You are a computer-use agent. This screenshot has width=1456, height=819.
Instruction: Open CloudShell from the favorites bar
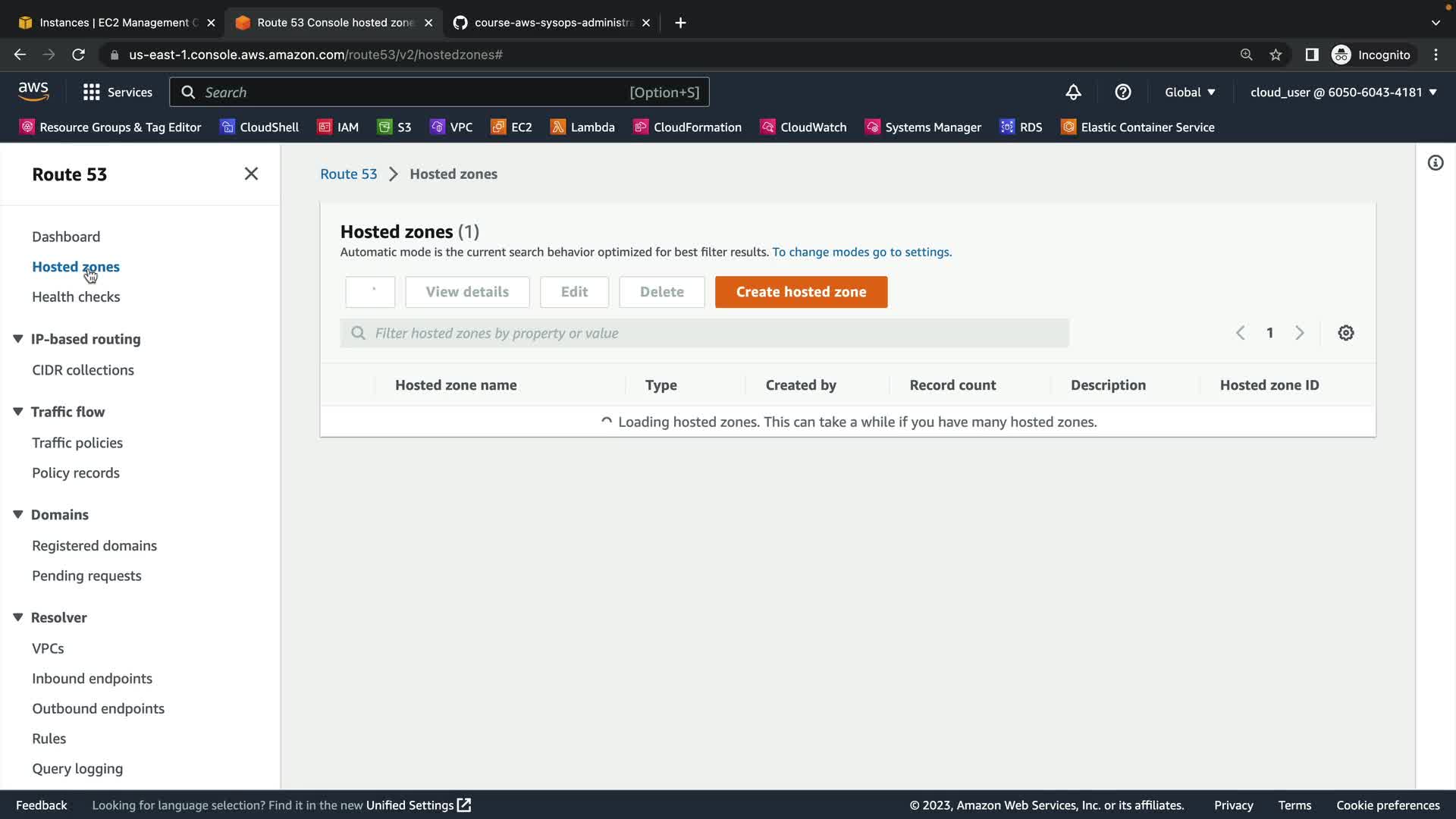[x=259, y=127]
